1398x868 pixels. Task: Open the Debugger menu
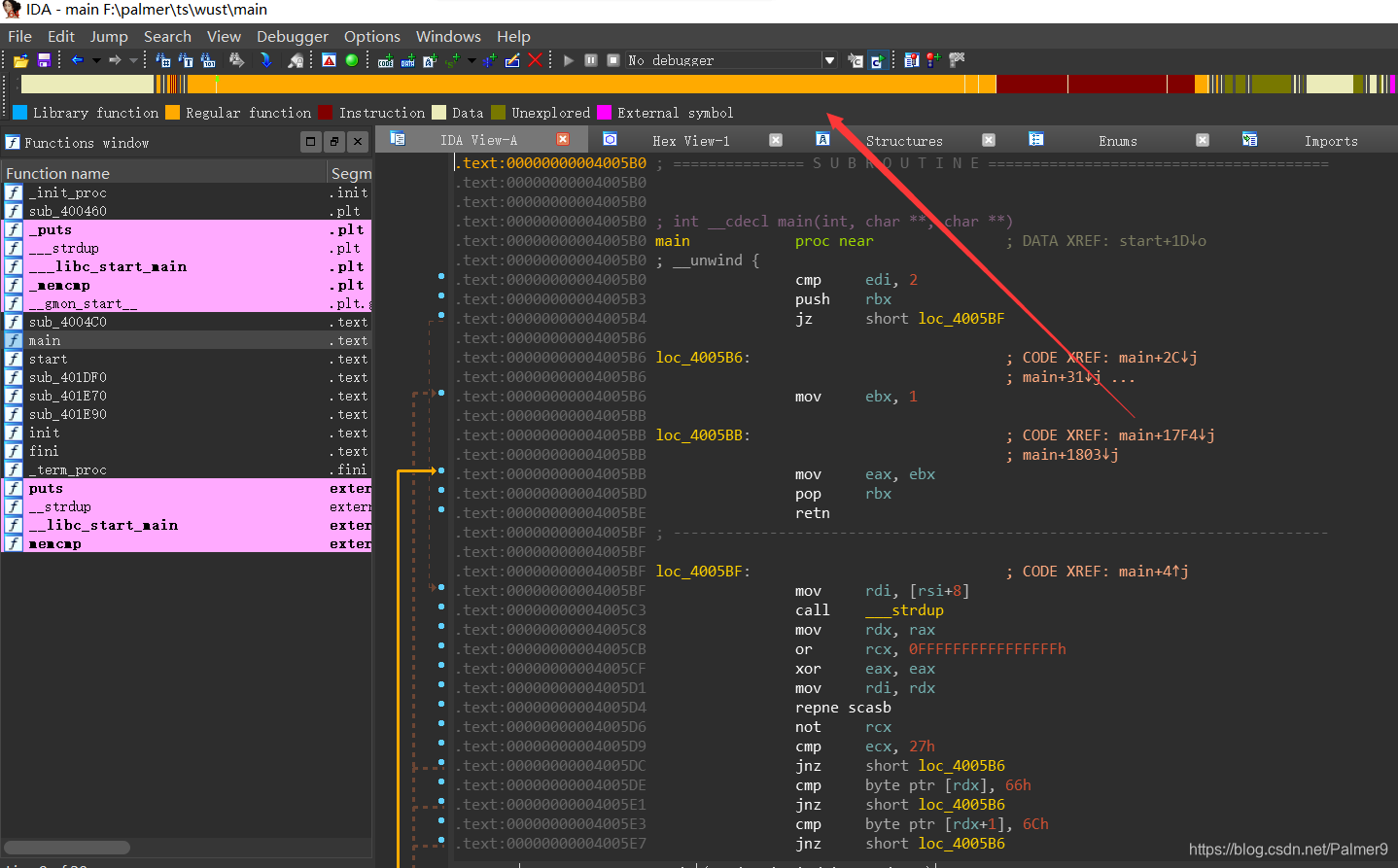(x=293, y=36)
